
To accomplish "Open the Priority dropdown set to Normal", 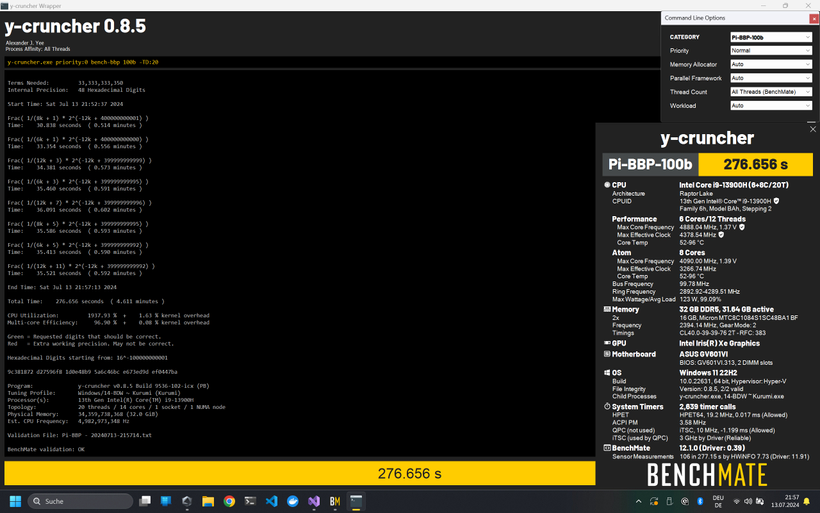I will [x=771, y=51].
